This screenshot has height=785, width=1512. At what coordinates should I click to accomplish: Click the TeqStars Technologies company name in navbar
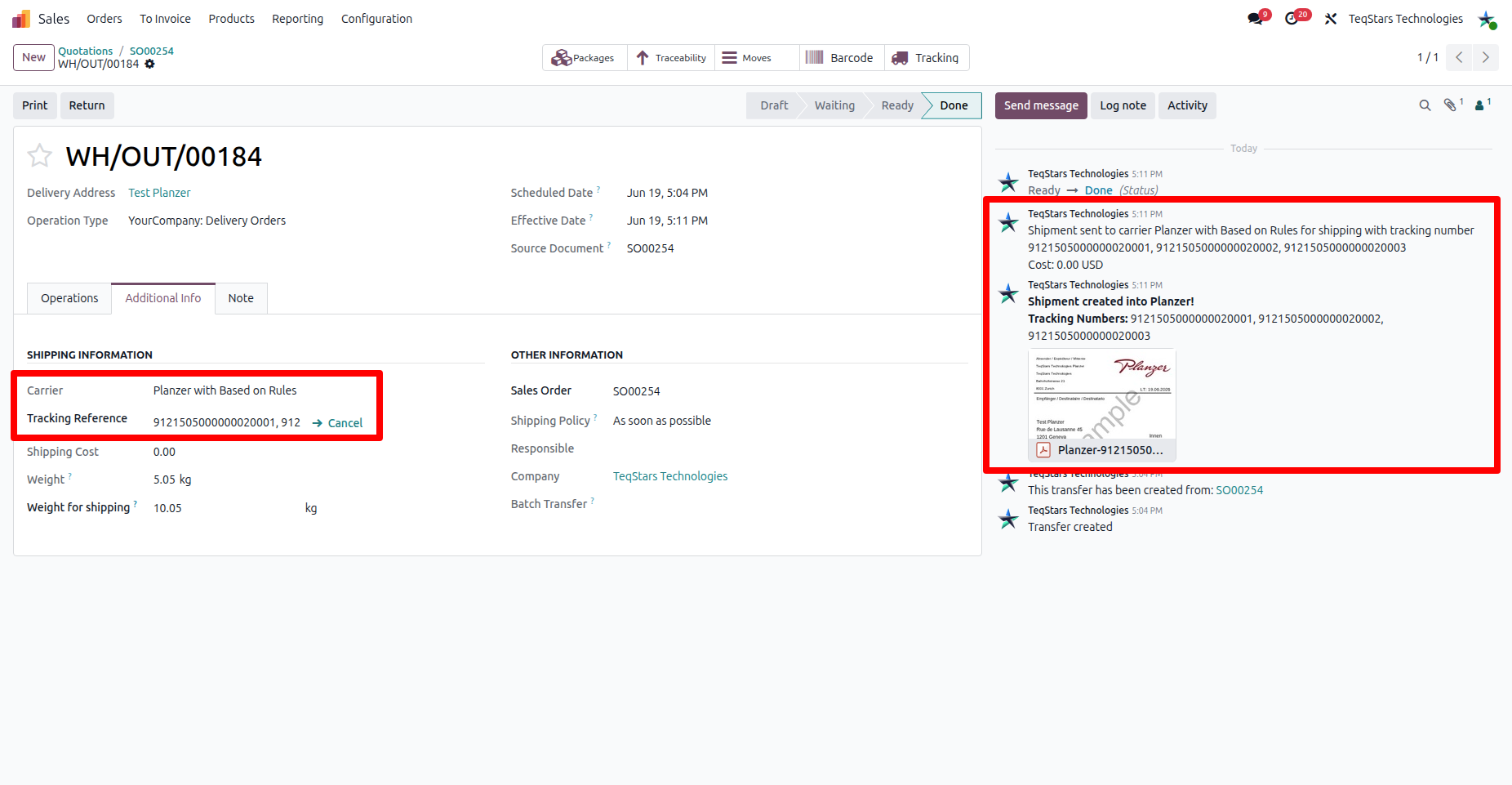pyautogui.click(x=1405, y=19)
